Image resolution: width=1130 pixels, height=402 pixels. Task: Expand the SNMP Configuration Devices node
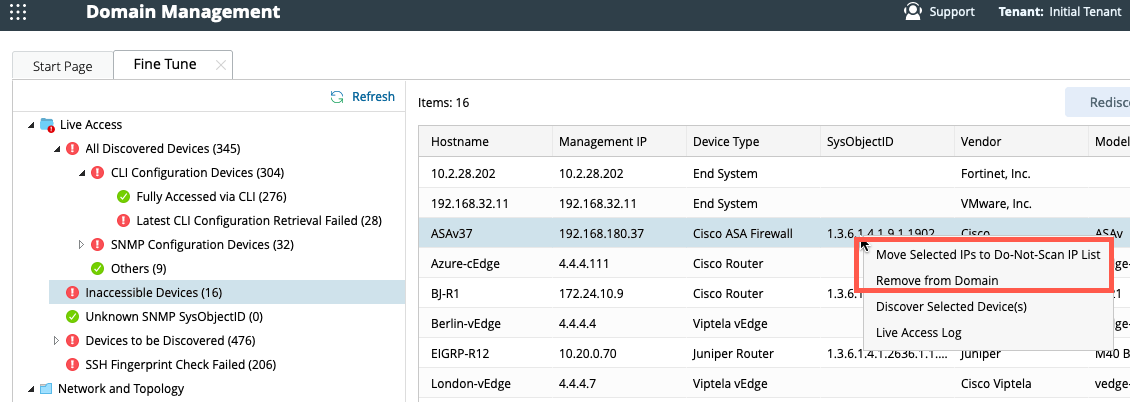tap(81, 245)
